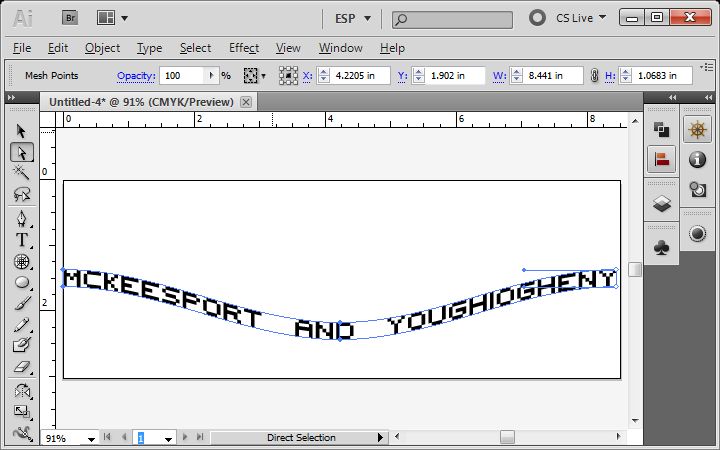Click in the opacity value field
Screen dimensions: 720x450
(181, 76)
